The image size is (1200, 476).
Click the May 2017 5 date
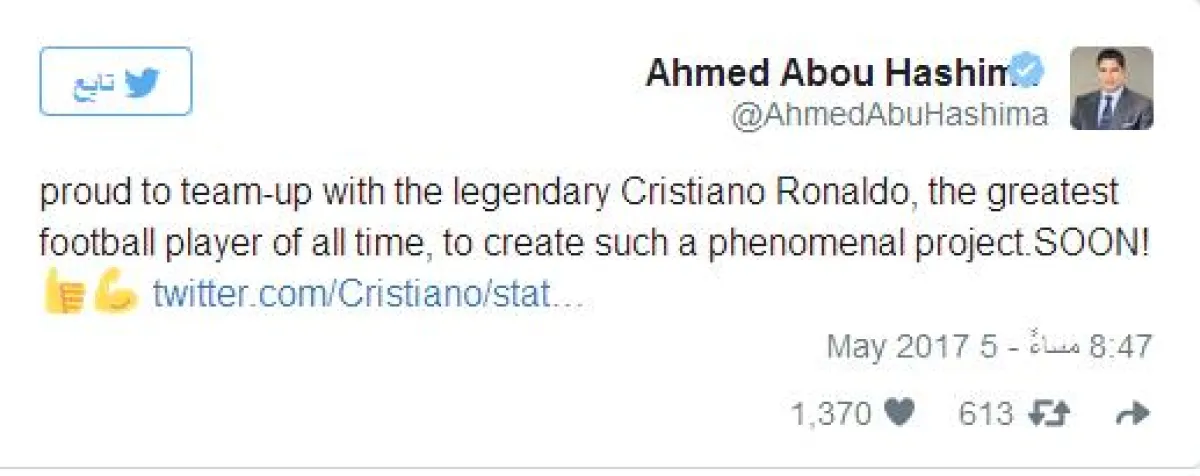click(913, 346)
